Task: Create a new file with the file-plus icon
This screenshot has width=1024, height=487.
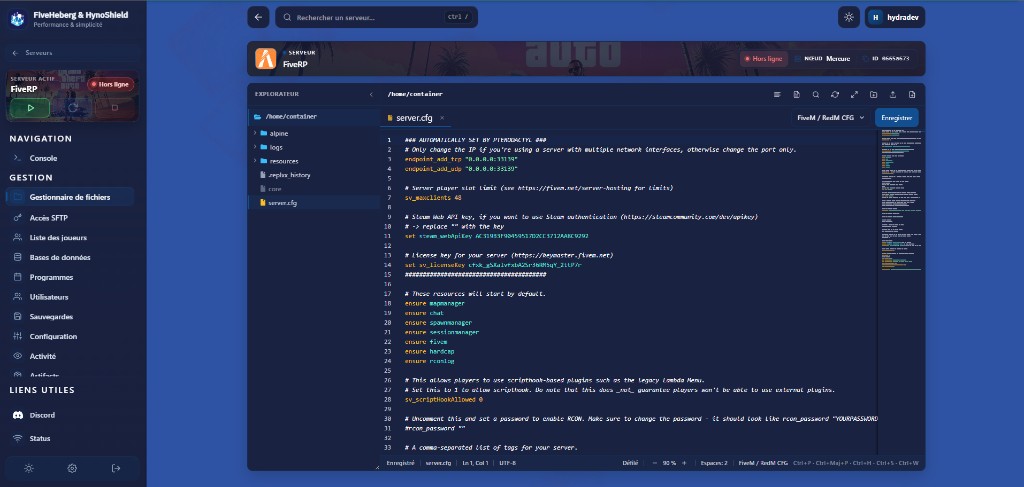Action: (x=912, y=95)
